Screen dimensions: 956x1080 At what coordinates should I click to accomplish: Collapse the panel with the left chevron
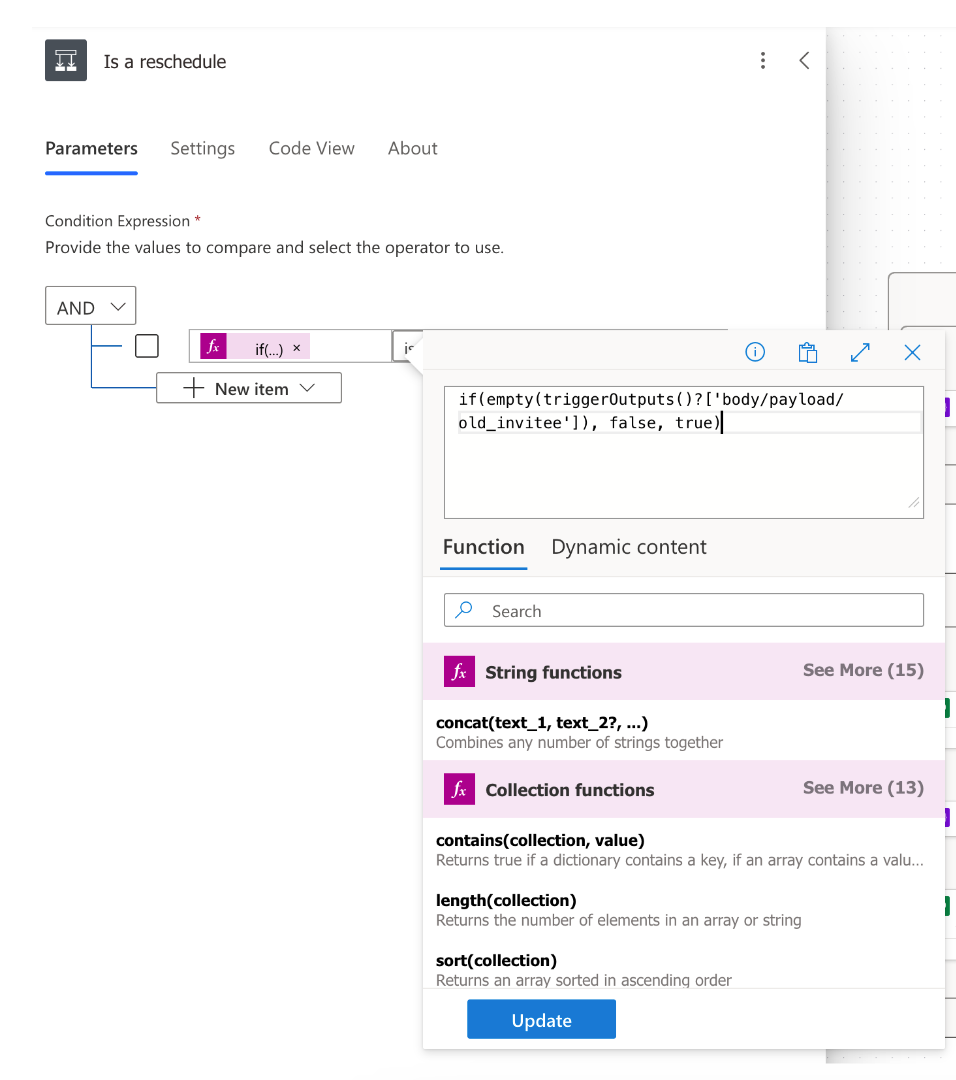point(804,61)
